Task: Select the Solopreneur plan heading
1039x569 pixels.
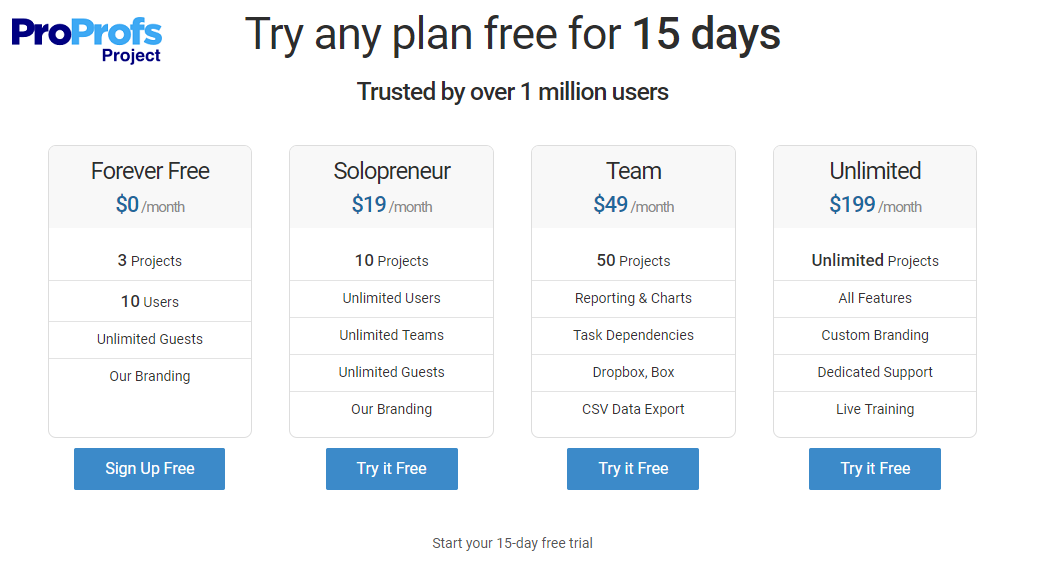Action: click(x=392, y=171)
